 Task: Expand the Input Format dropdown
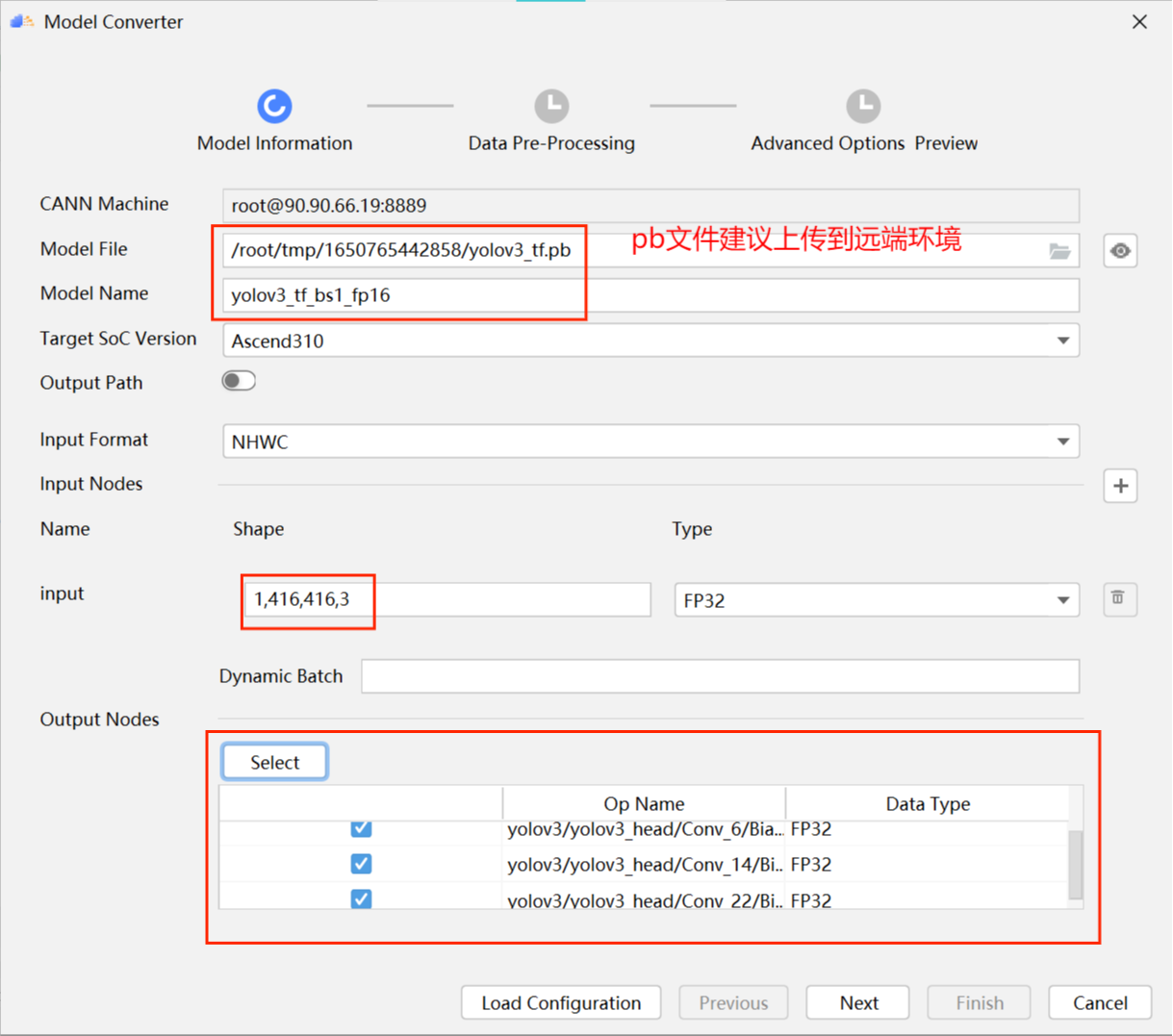tap(1061, 441)
